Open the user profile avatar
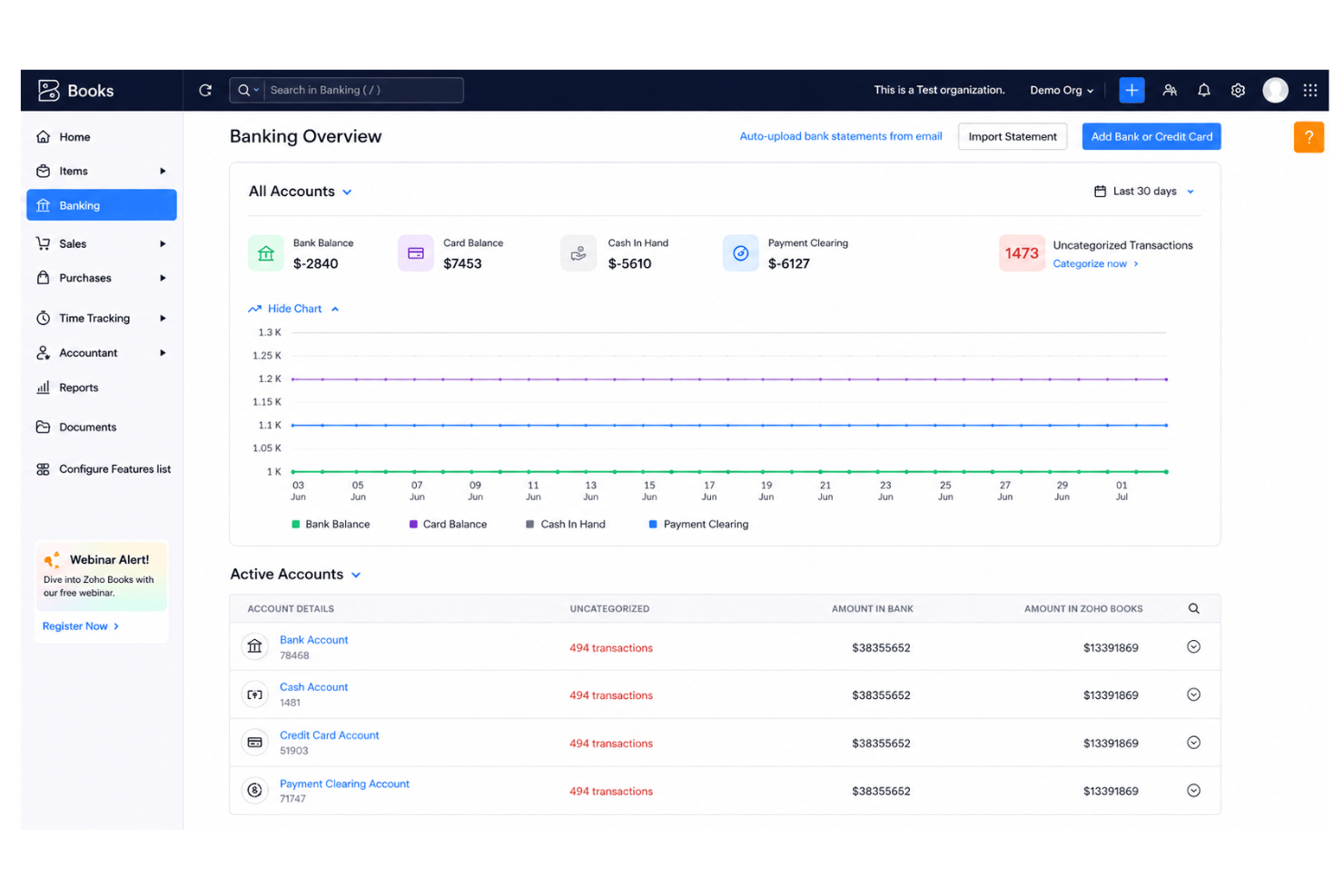 (1275, 90)
